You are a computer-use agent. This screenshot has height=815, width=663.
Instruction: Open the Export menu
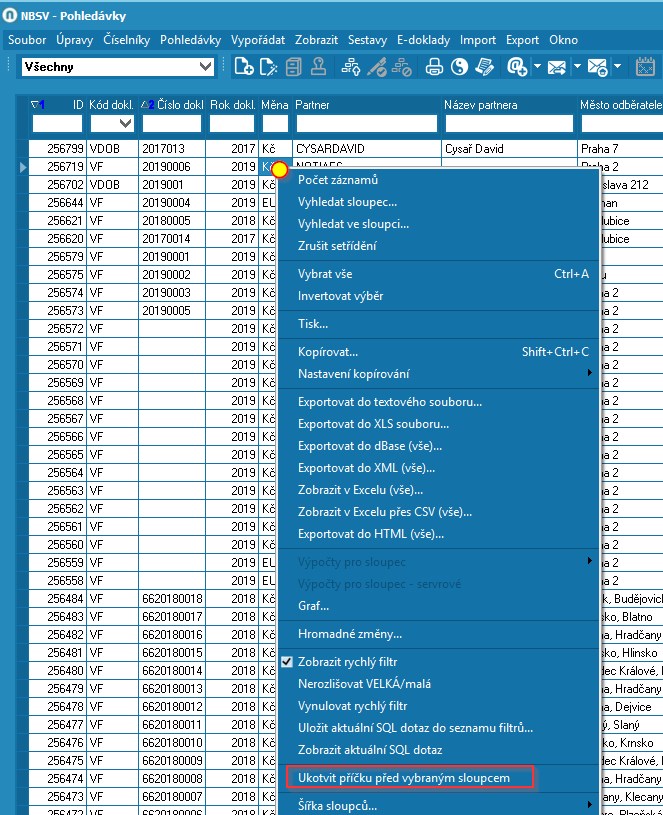[522, 40]
